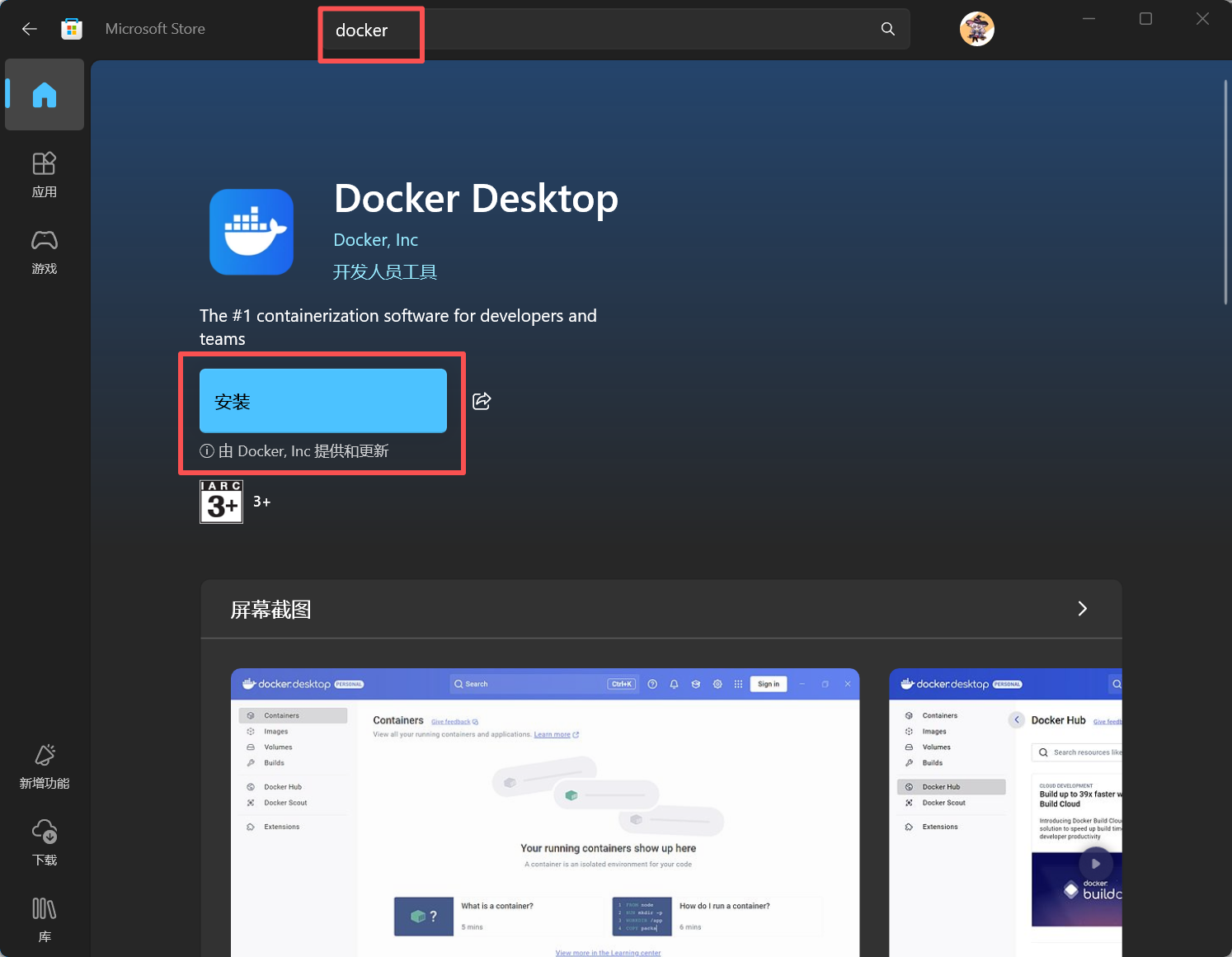Open the 应用 (Apps) section
The width and height of the screenshot is (1232, 957).
click(45, 174)
